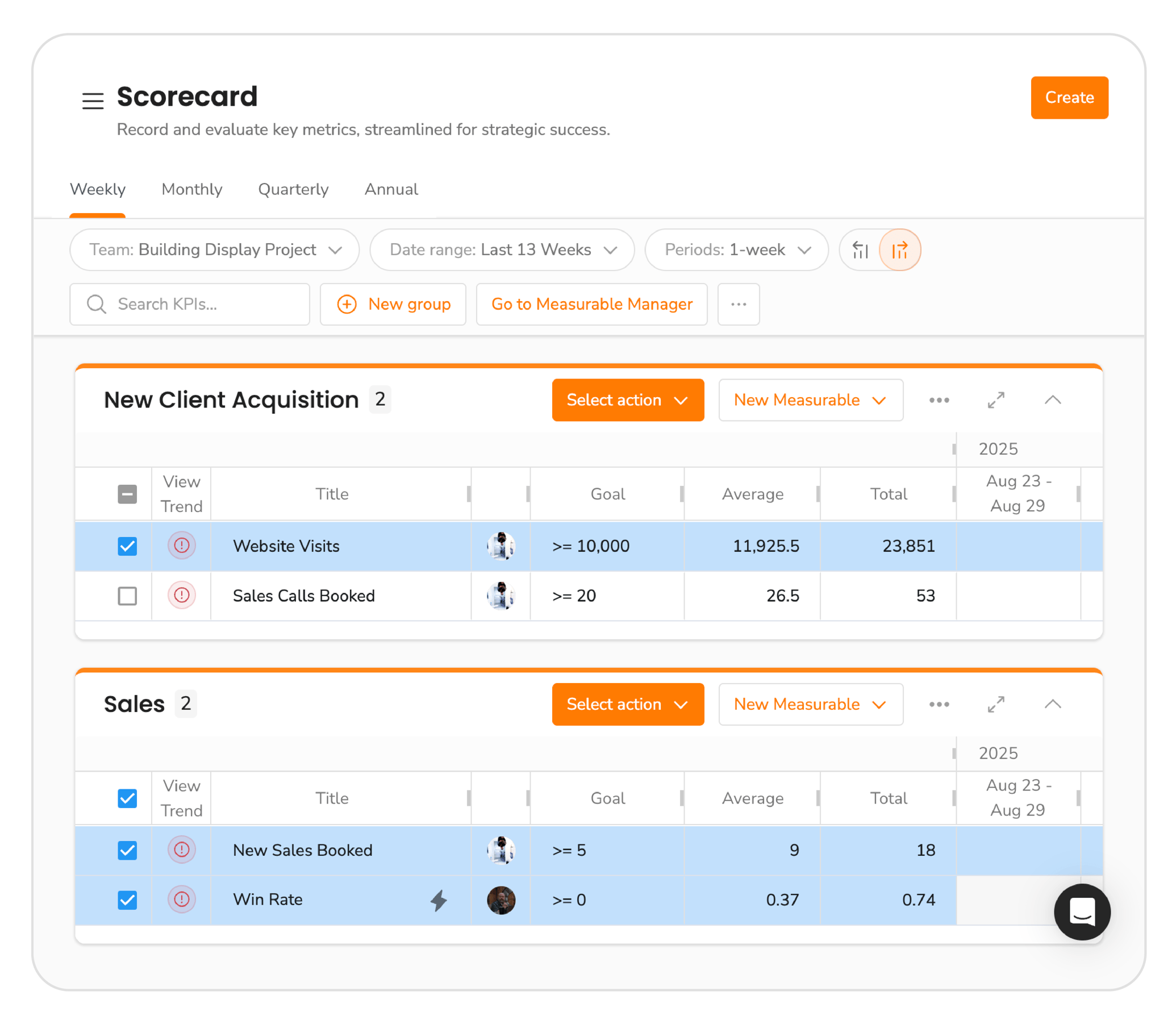
Task: Click the Search KPIs input field
Action: (189, 304)
